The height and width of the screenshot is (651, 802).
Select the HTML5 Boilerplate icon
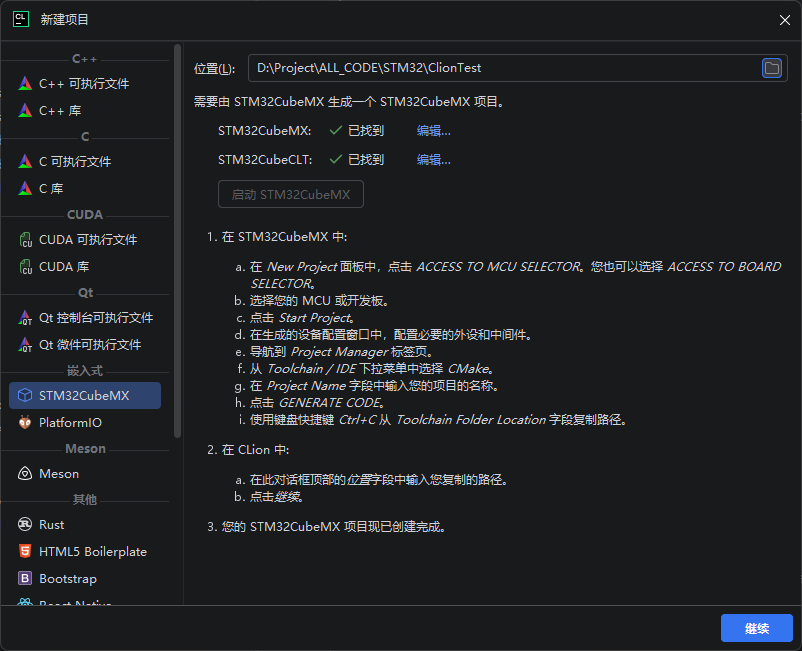(x=25, y=552)
